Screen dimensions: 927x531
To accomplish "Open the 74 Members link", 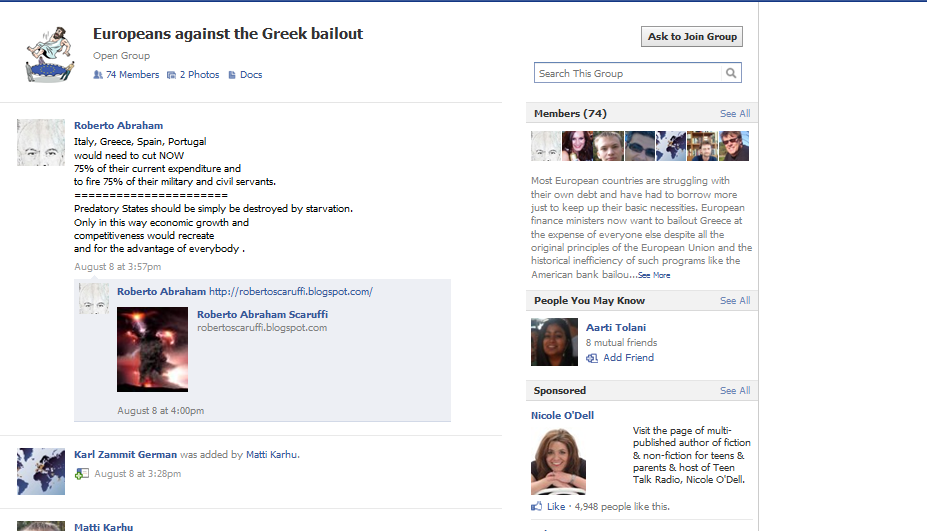I will pos(132,75).
